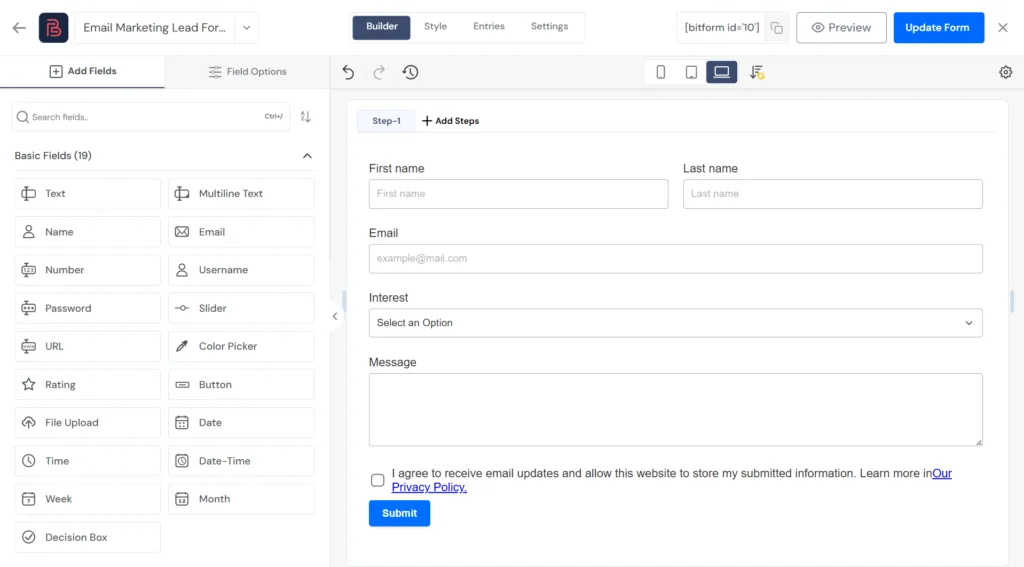The image size is (1024, 567).
Task: Click the field ordering sort icon
Action: point(756,72)
